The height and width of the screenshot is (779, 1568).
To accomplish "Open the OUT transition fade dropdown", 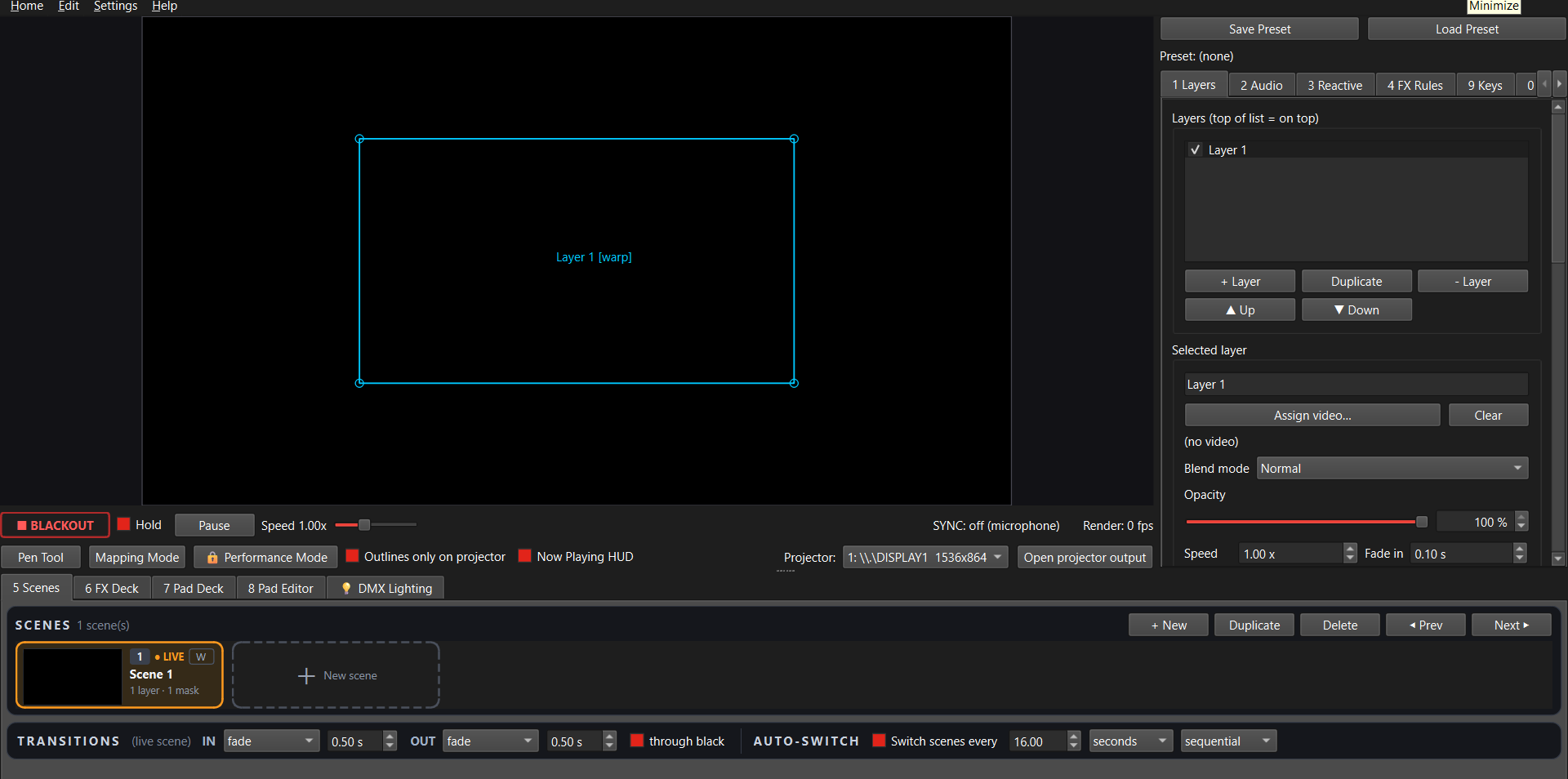I will [x=491, y=741].
